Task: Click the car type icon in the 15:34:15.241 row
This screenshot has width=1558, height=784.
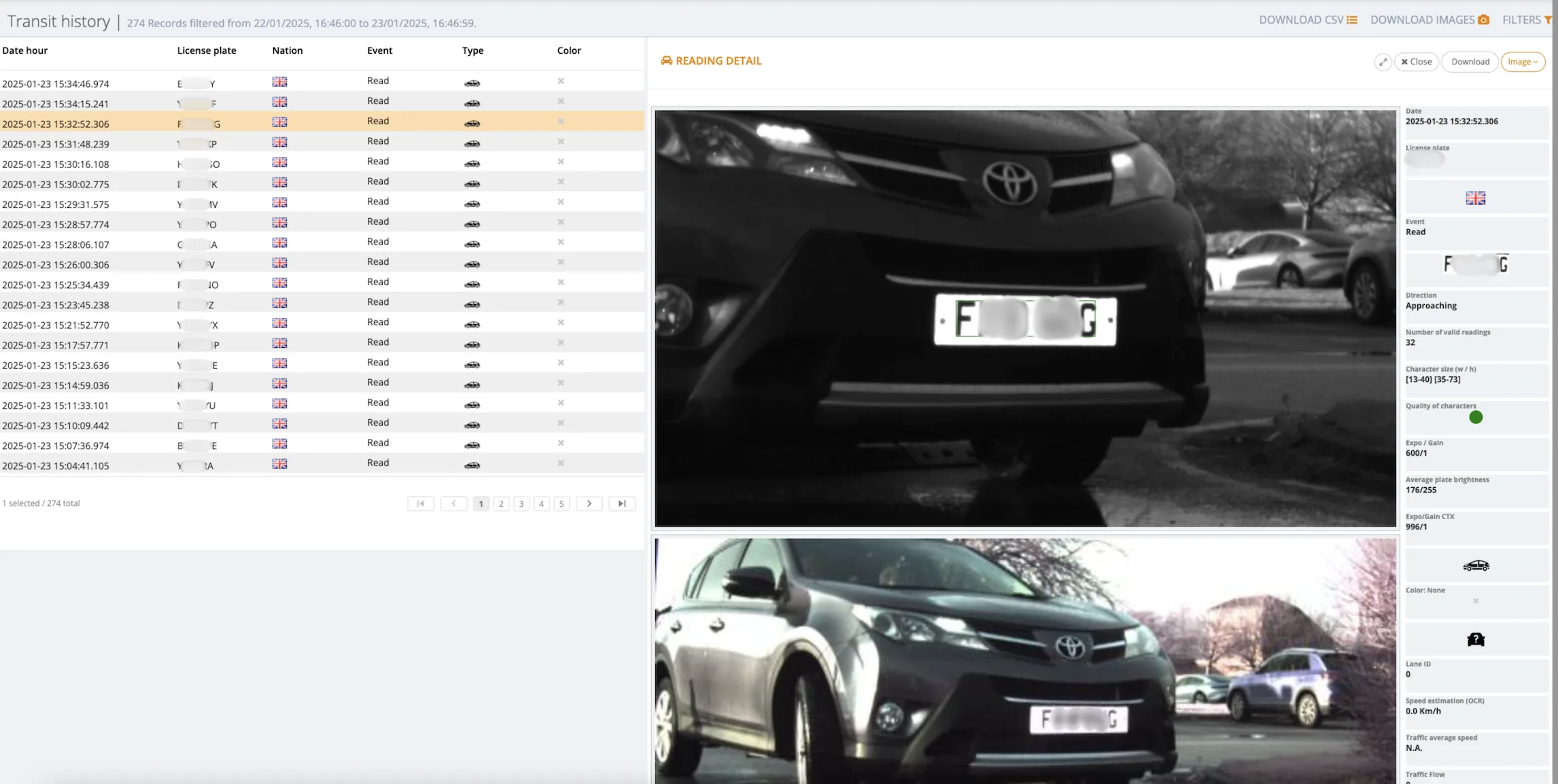Action: (x=472, y=103)
